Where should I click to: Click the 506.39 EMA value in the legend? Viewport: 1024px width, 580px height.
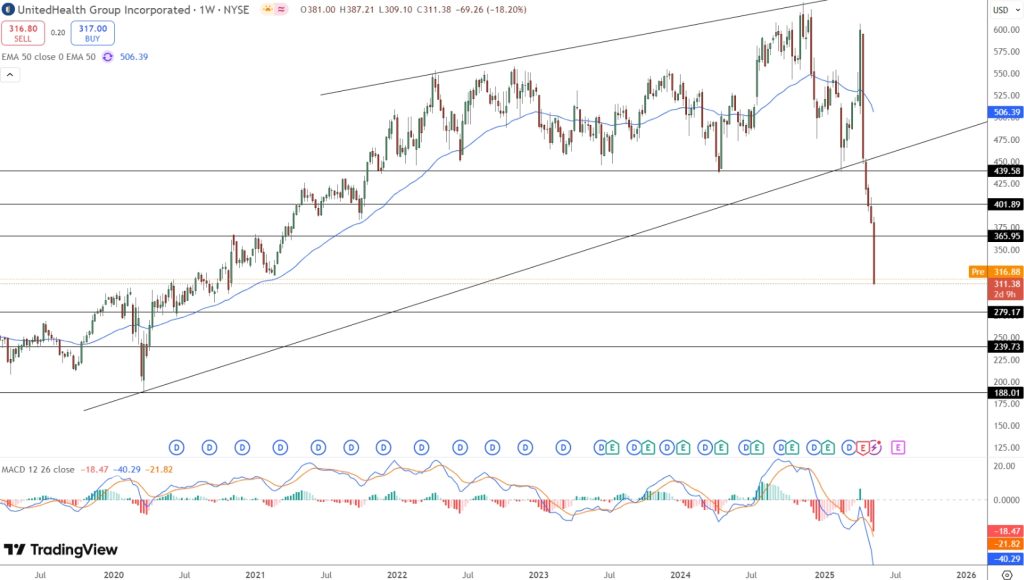134,57
